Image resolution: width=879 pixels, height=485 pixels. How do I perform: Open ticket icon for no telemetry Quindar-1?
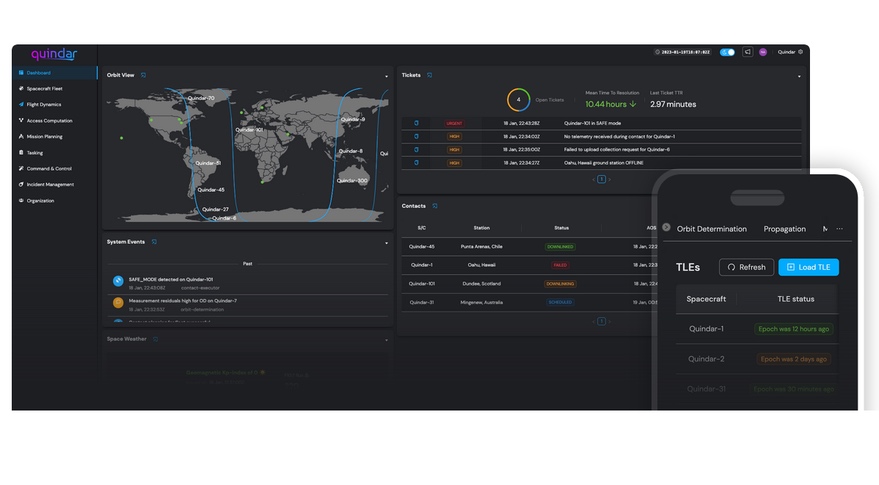click(416, 136)
